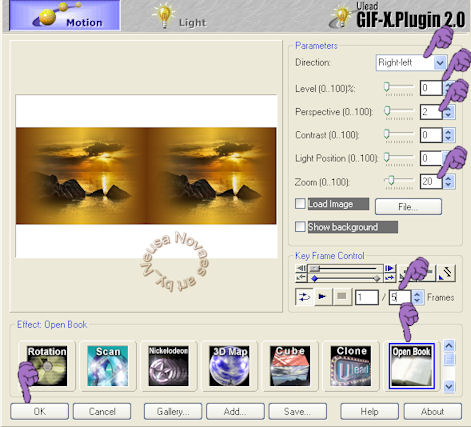Click the Contrast slider handle

click(x=387, y=134)
